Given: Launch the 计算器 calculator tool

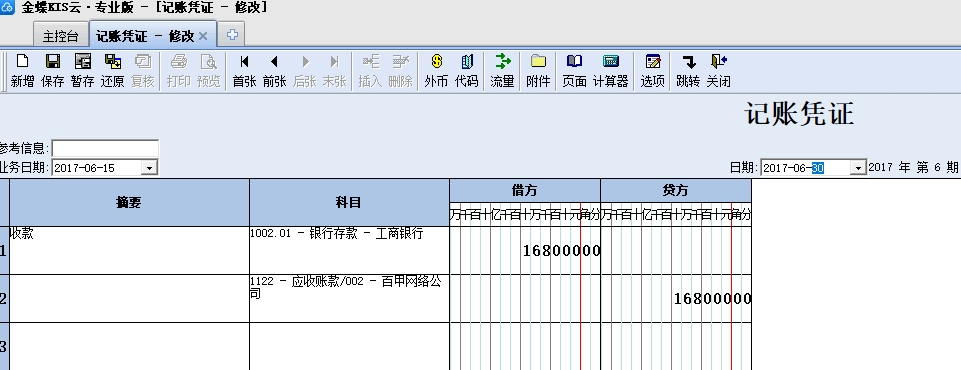Looking at the screenshot, I should [611, 70].
